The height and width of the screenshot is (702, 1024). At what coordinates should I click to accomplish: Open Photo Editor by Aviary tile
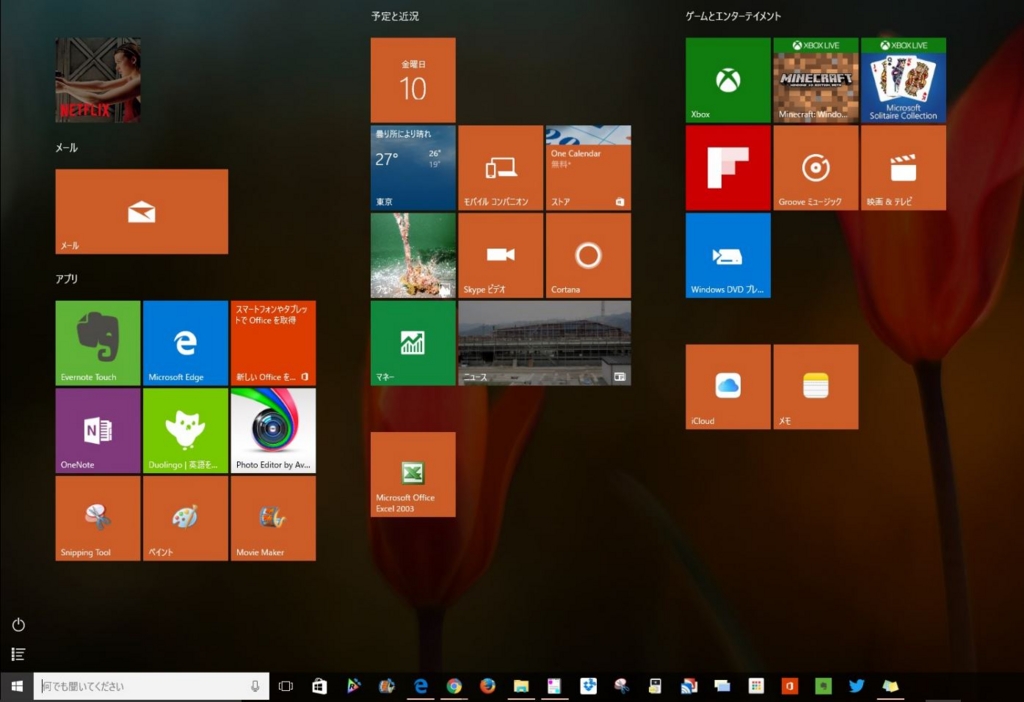click(273, 430)
